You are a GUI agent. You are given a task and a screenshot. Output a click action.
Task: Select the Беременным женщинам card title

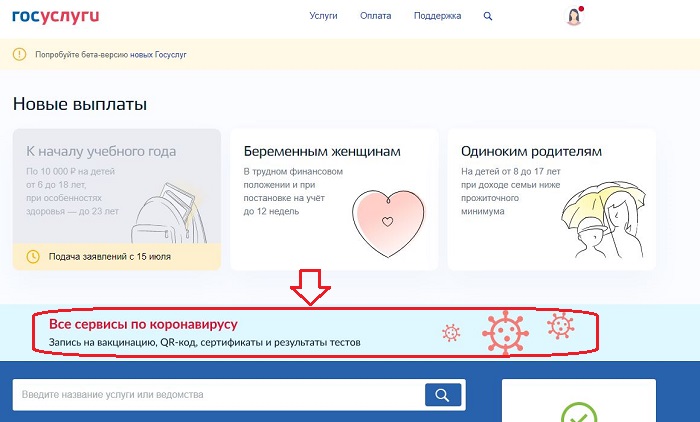pyautogui.click(x=322, y=152)
